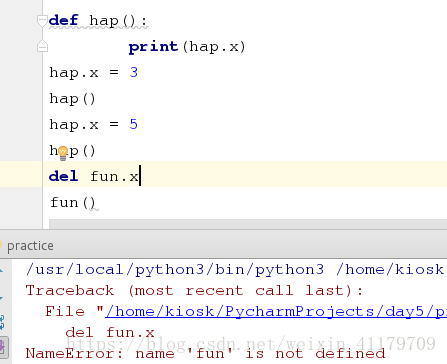Click the 'hap.x = 5' line
The height and width of the screenshot is (364, 447).
pos(93,124)
